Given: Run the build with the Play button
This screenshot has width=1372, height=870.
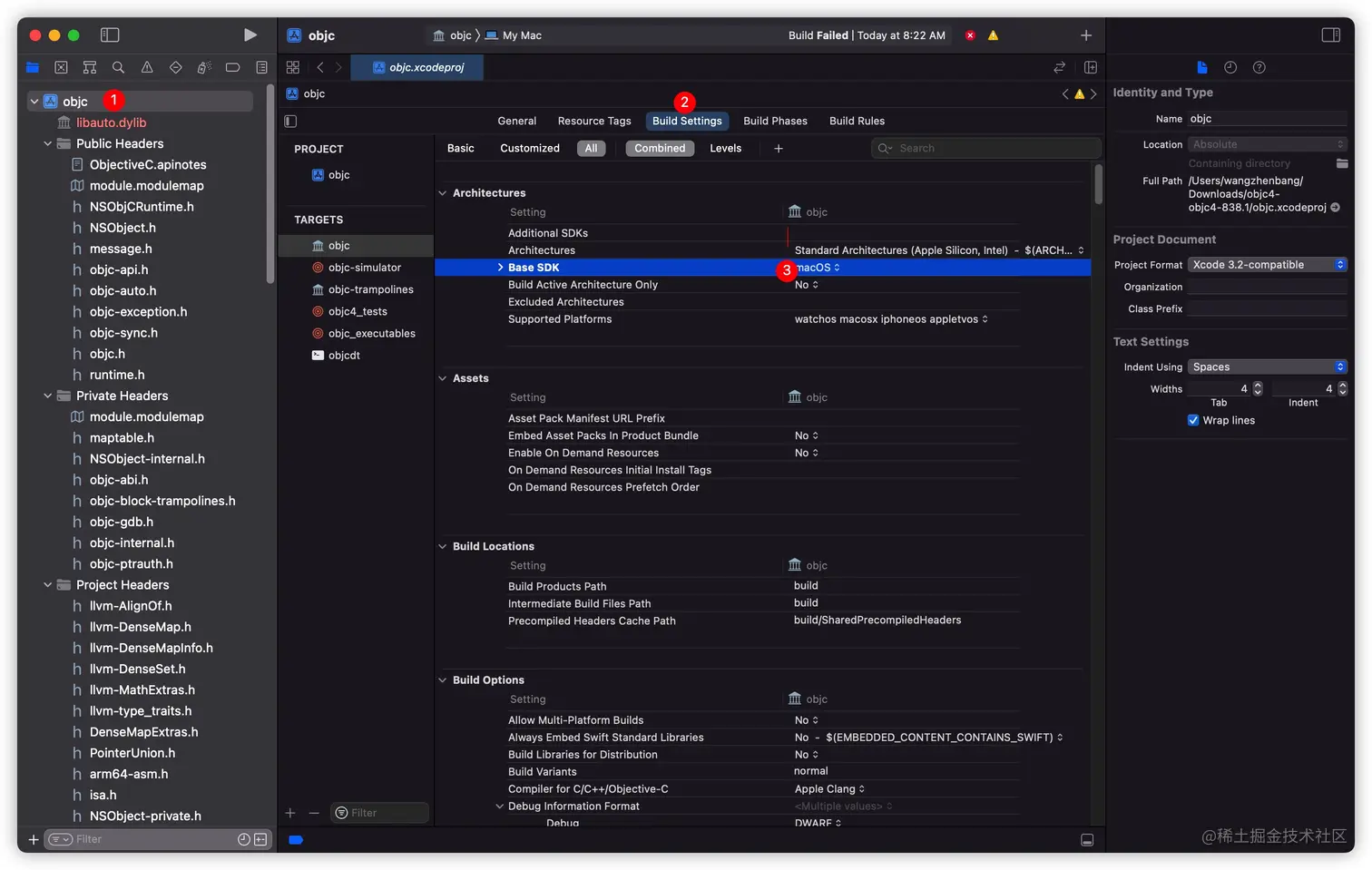Looking at the screenshot, I should click(250, 34).
